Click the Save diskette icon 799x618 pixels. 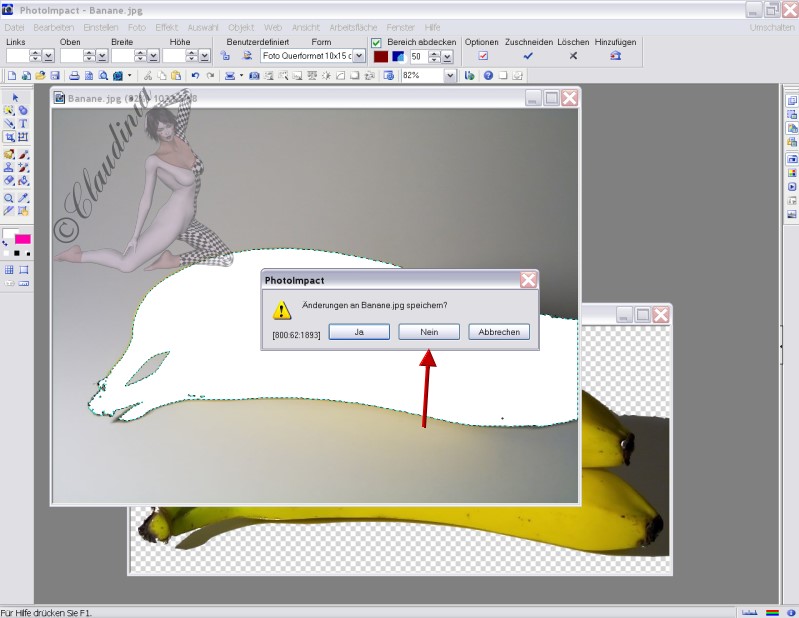55,76
